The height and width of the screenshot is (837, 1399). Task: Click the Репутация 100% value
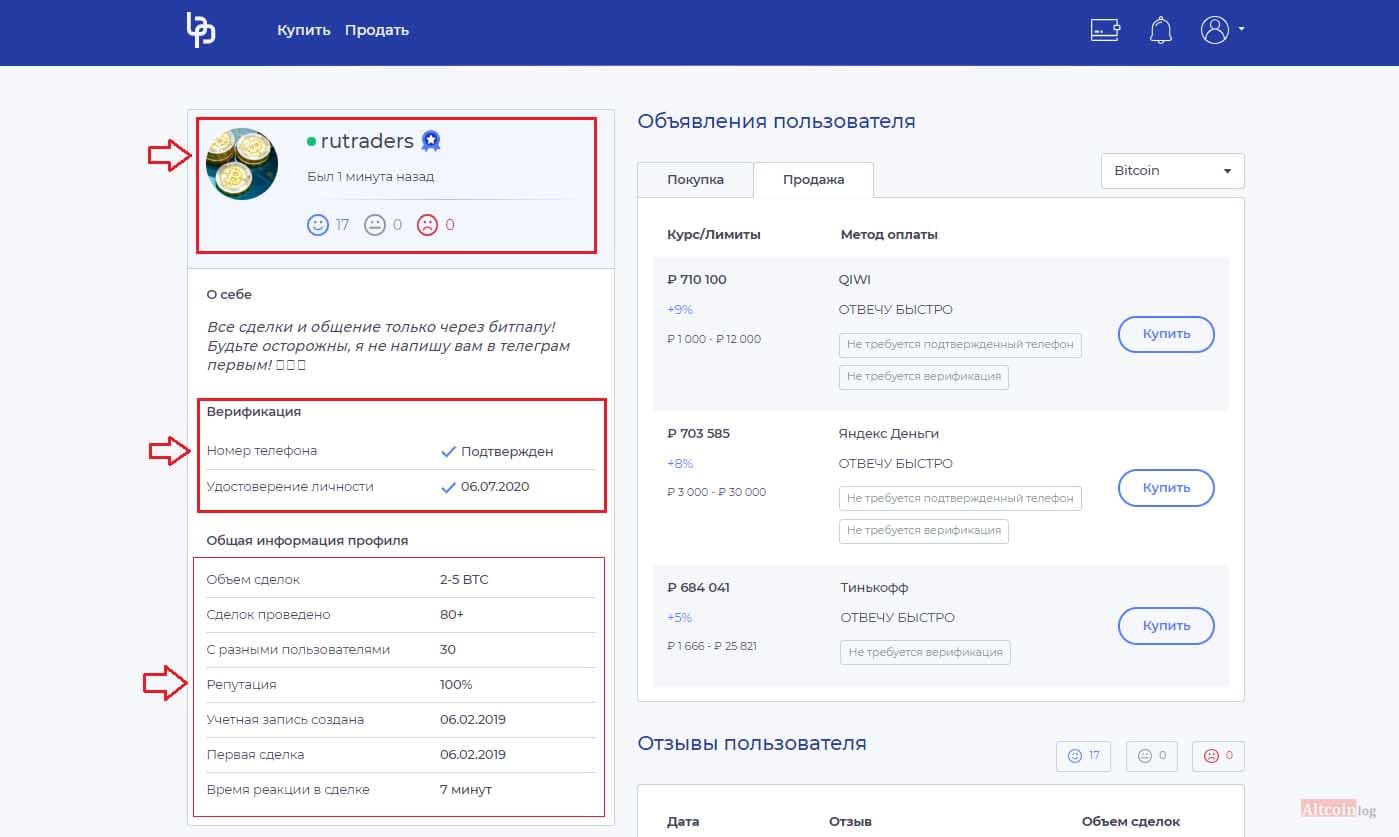pyautogui.click(x=456, y=685)
